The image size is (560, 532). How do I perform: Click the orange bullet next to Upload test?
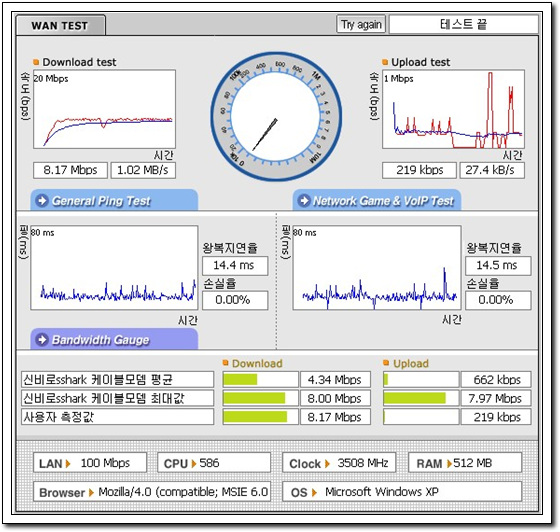tap(385, 62)
